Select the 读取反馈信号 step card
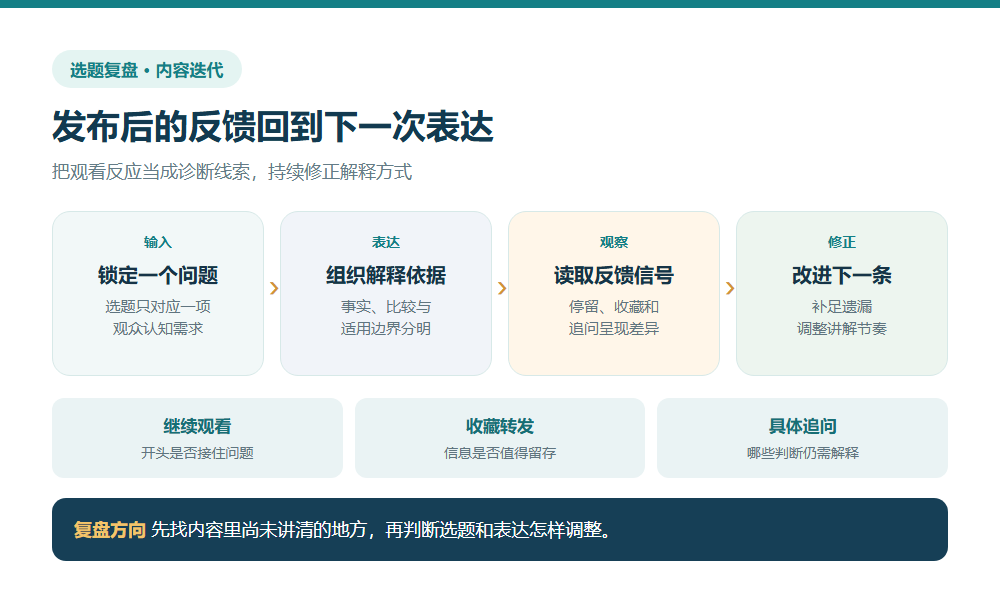1000x601 pixels. click(x=614, y=293)
